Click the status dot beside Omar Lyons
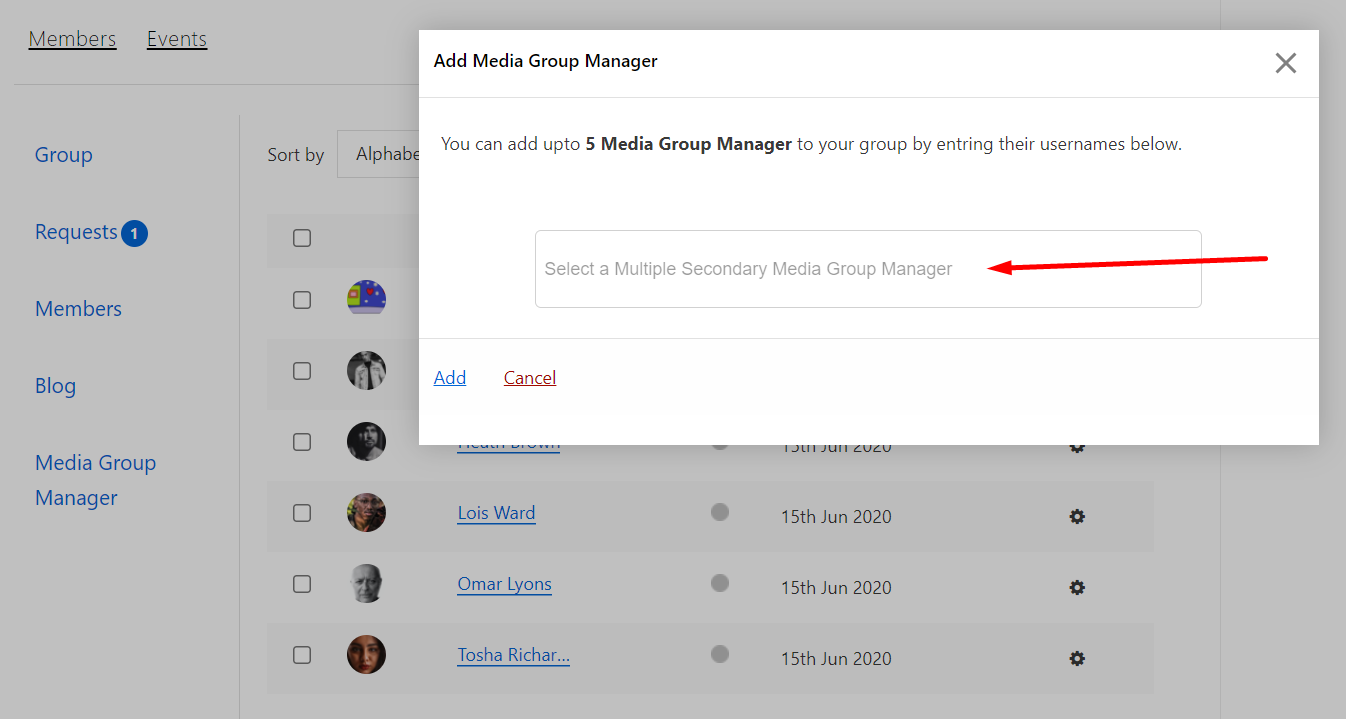The width and height of the screenshot is (1346, 719). [x=719, y=583]
